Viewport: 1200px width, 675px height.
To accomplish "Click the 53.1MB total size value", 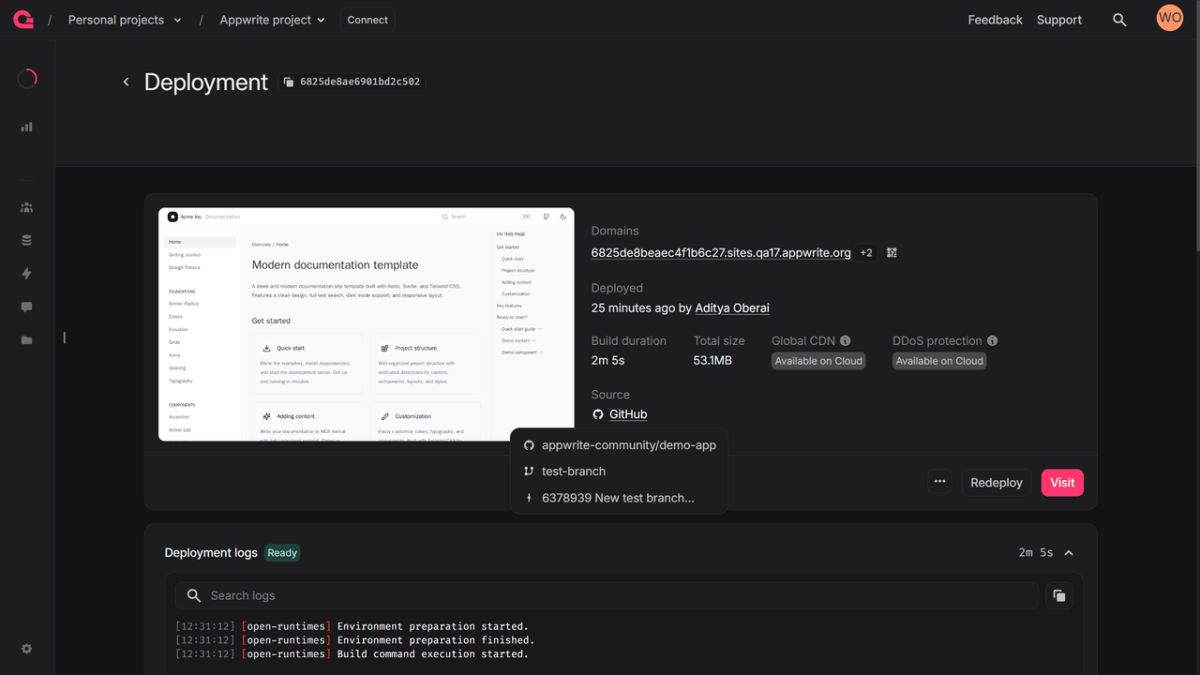I will pos(712,360).
